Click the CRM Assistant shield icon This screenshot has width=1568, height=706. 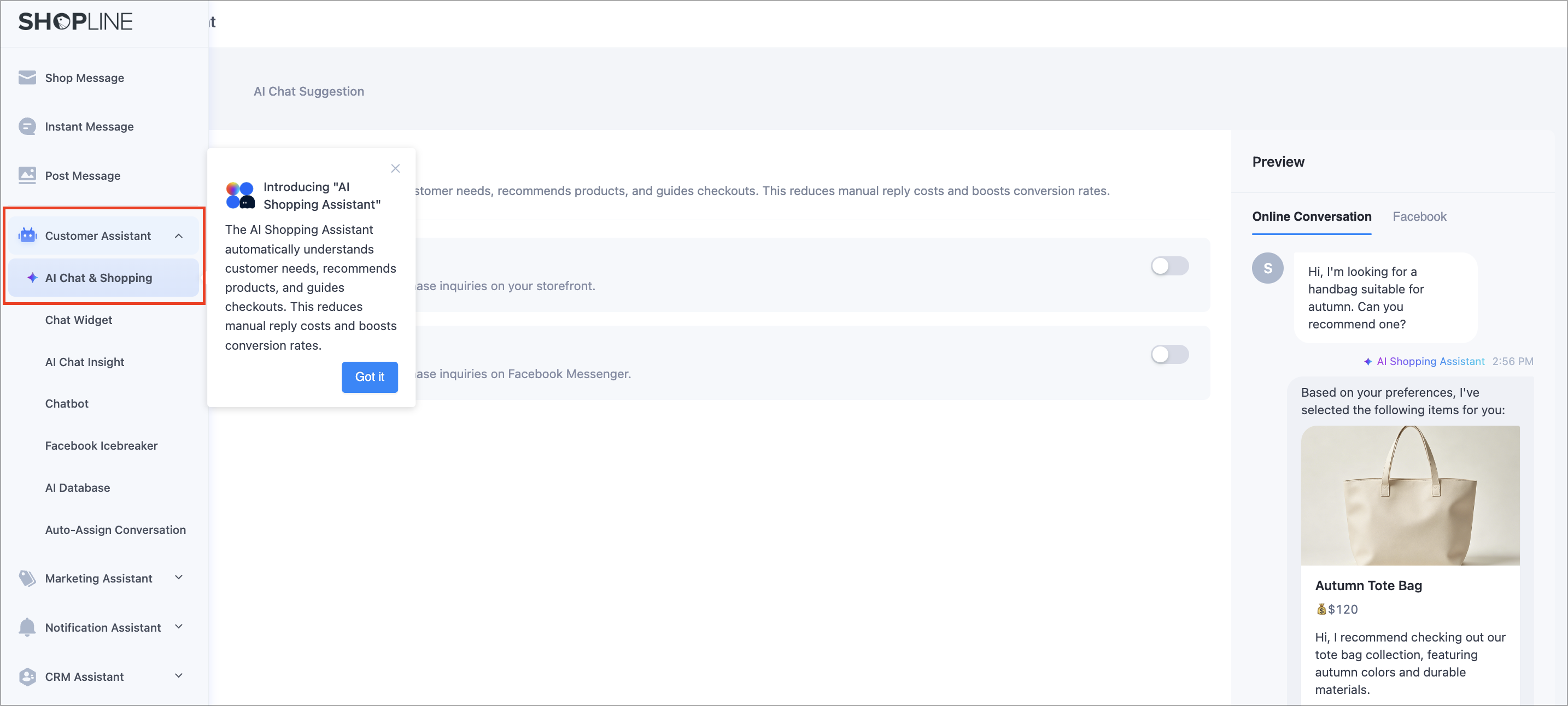[x=27, y=676]
